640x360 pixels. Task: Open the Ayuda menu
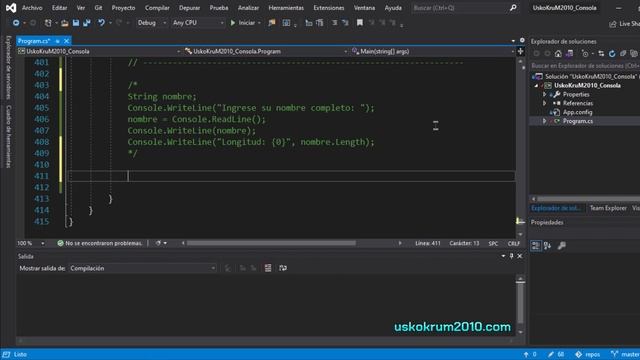393,8
